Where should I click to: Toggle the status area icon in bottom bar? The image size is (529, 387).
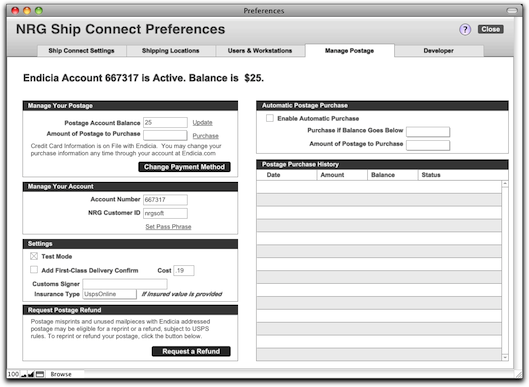(40, 374)
